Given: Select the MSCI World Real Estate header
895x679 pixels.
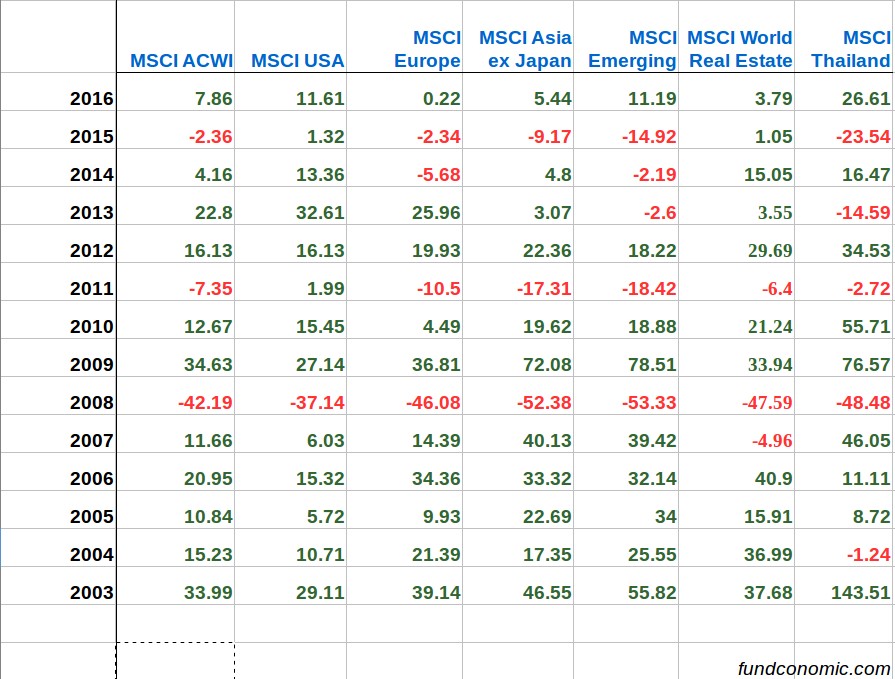Looking at the screenshot, I should (x=740, y=49).
